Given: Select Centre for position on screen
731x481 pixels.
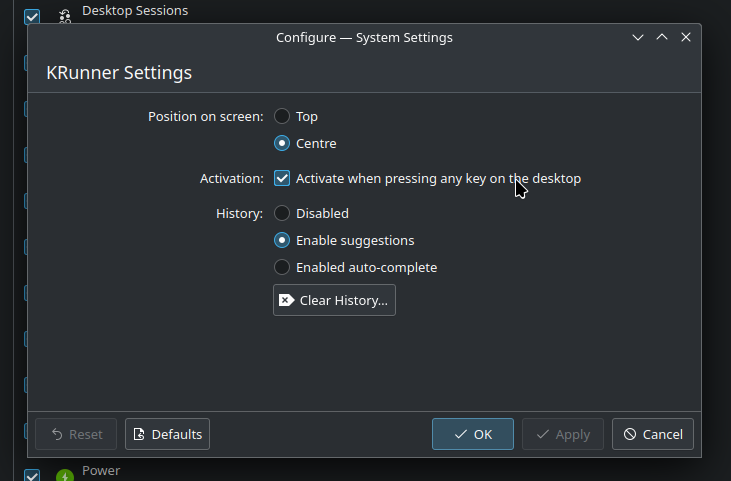Looking at the screenshot, I should [283, 143].
